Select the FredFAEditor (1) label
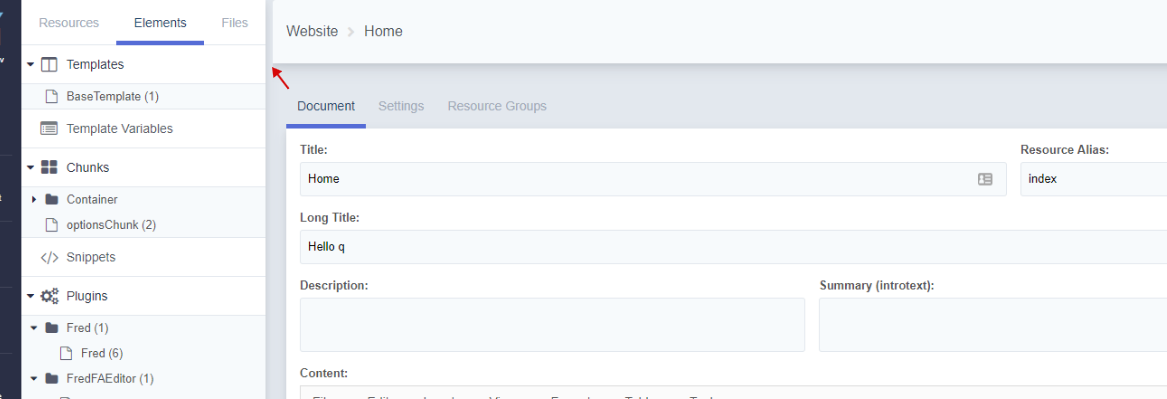 click(x=110, y=378)
